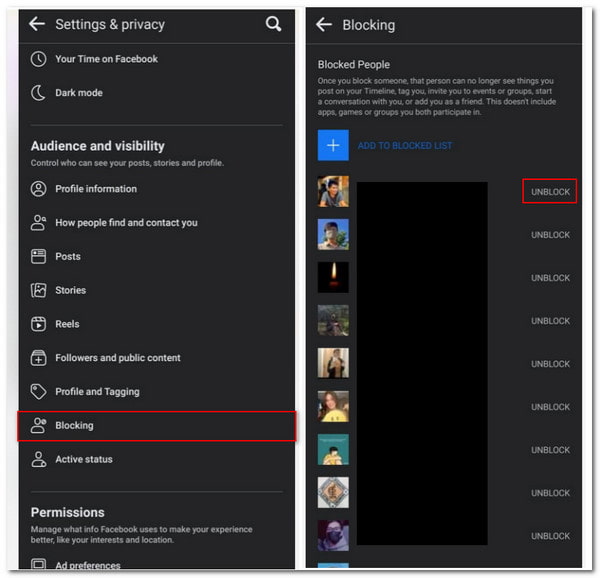Tap the moon icon for Dark mode
This screenshot has height=578, width=600.
click(38, 93)
